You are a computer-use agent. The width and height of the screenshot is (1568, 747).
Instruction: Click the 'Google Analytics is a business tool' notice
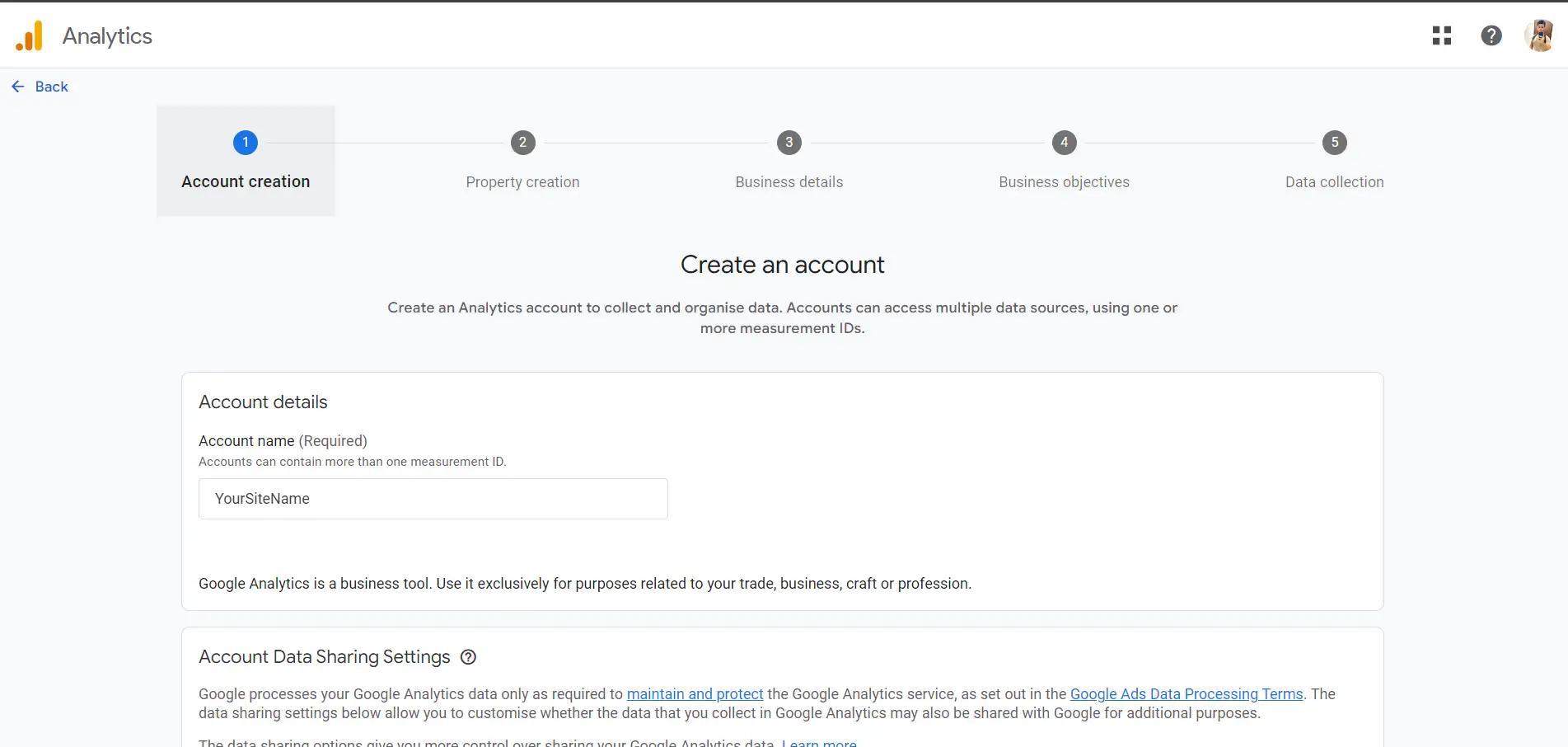(585, 584)
